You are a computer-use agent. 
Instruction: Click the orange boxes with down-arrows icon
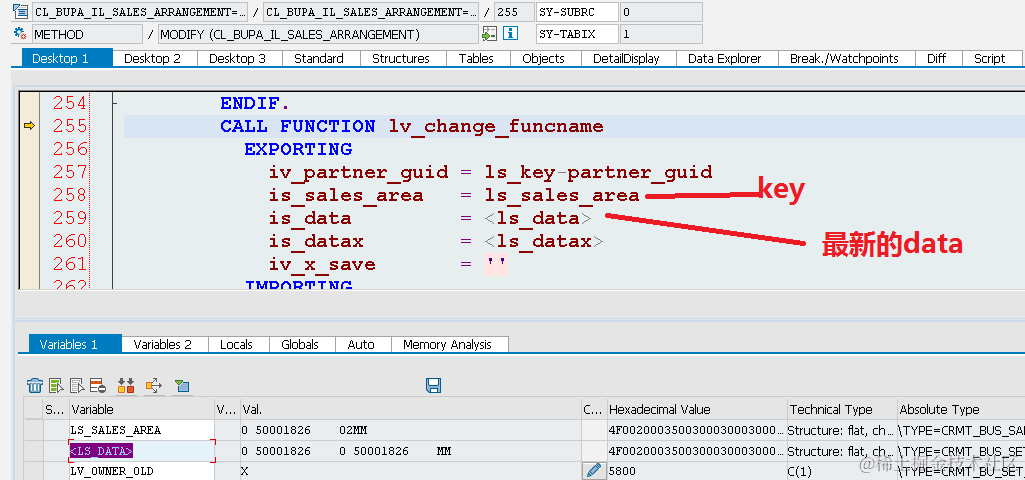[x=126, y=385]
